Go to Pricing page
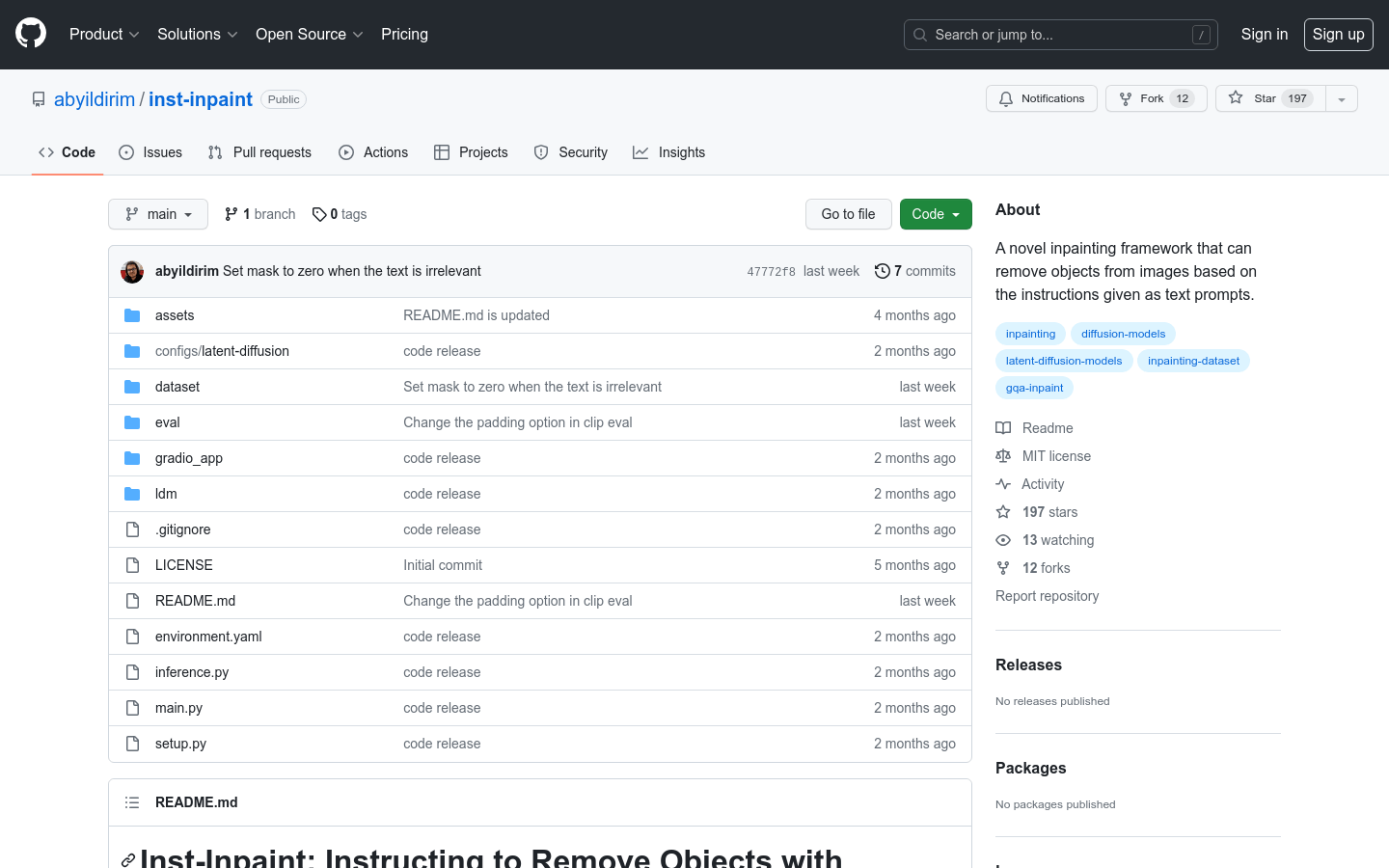This screenshot has width=1389, height=868. (x=404, y=34)
